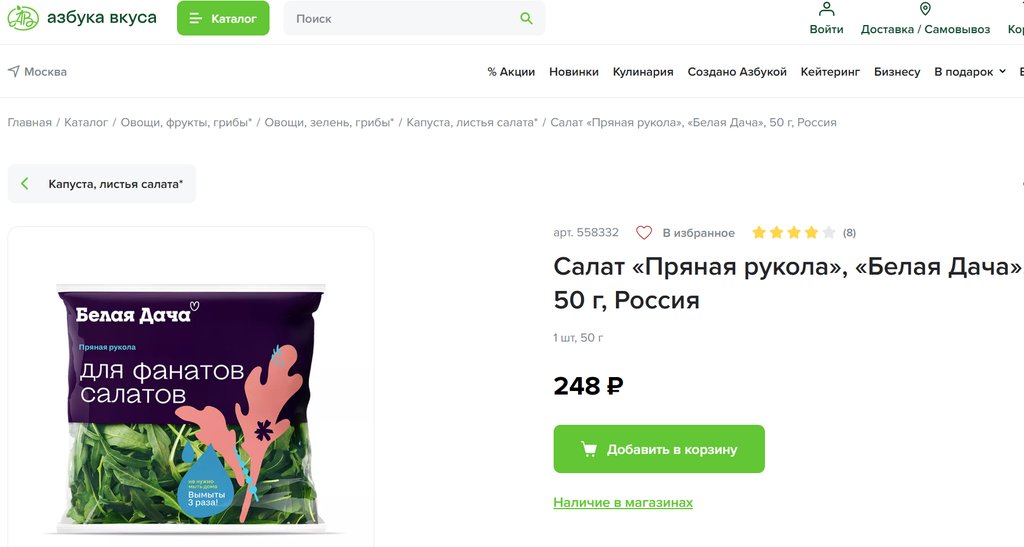Click the Азбука Вкуса logo icon
1024x547 pixels.
[23, 18]
